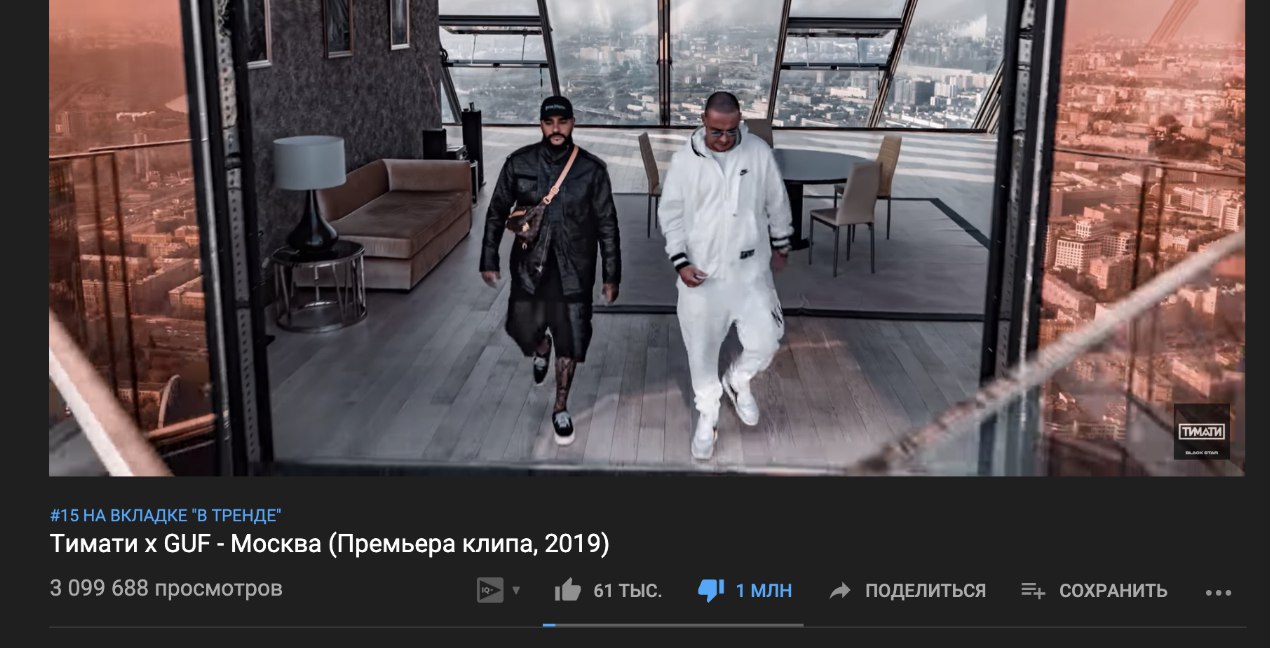Click the video frame to pause playback
The width and height of the screenshot is (1270, 648).
pos(647,237)
